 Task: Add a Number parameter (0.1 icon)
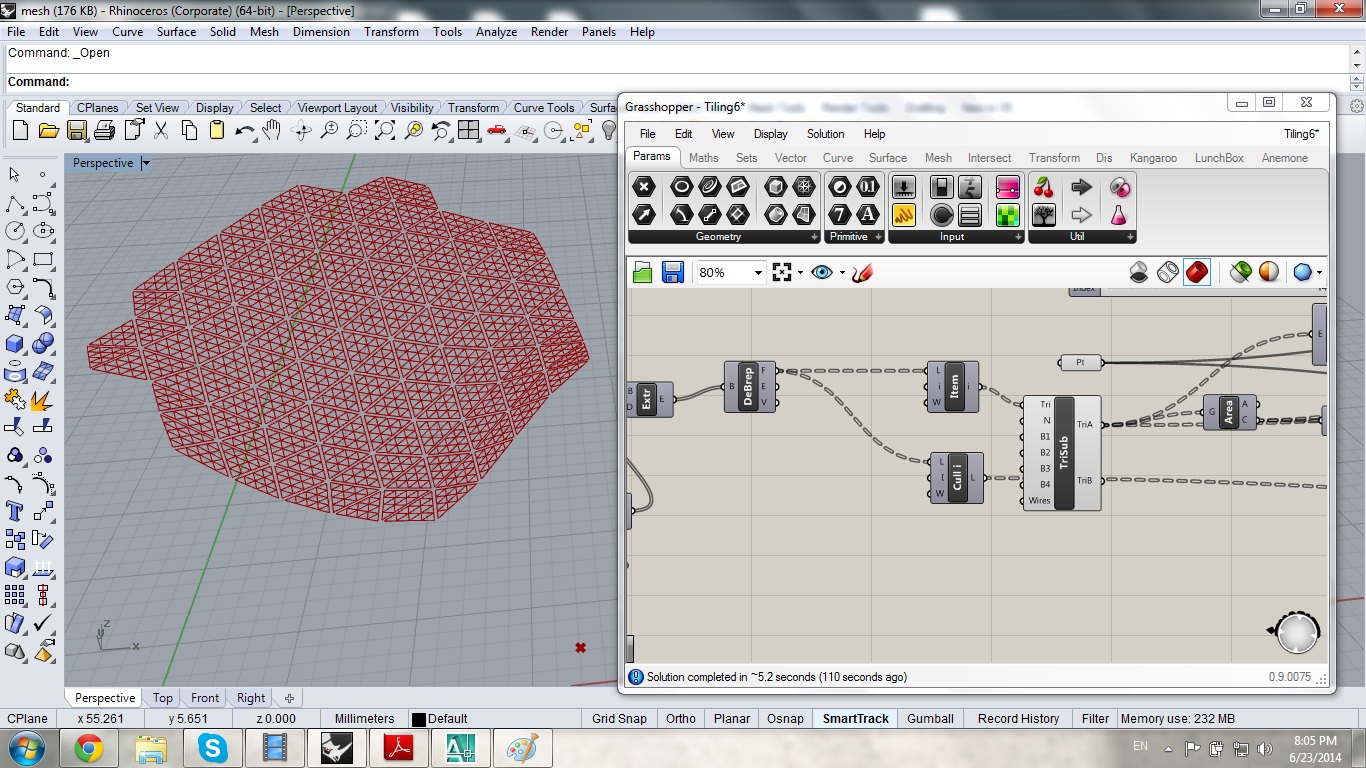tap(868, 187)
